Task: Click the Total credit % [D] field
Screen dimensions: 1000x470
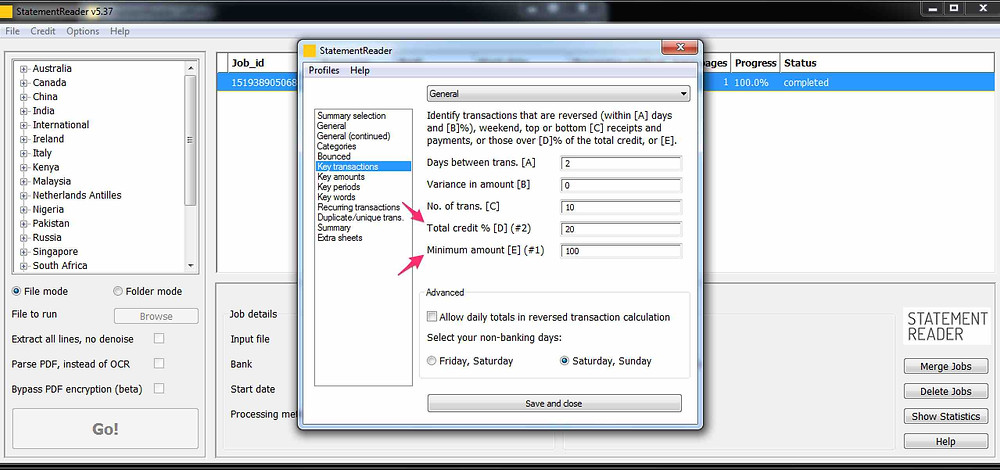Action: [621, 229]
